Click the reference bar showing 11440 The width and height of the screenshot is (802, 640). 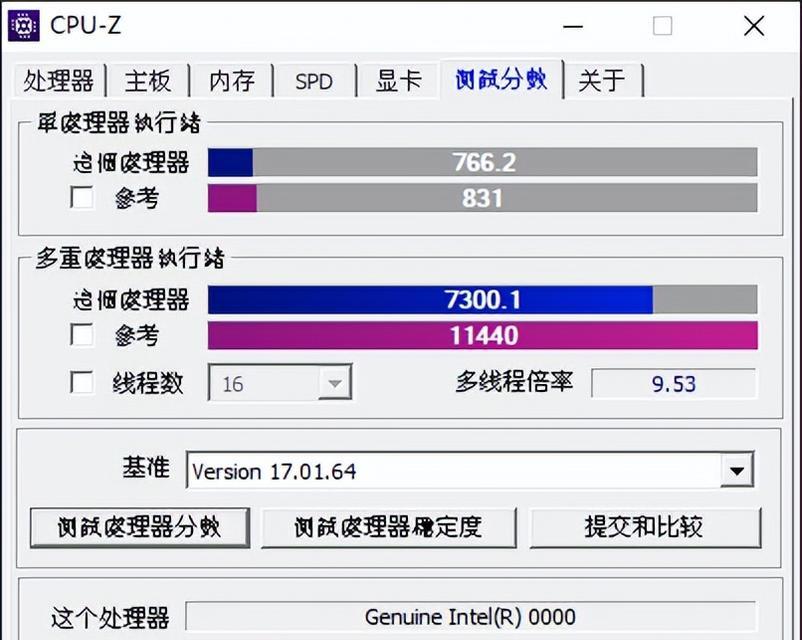pyautogui.click(x=482, y=335)
